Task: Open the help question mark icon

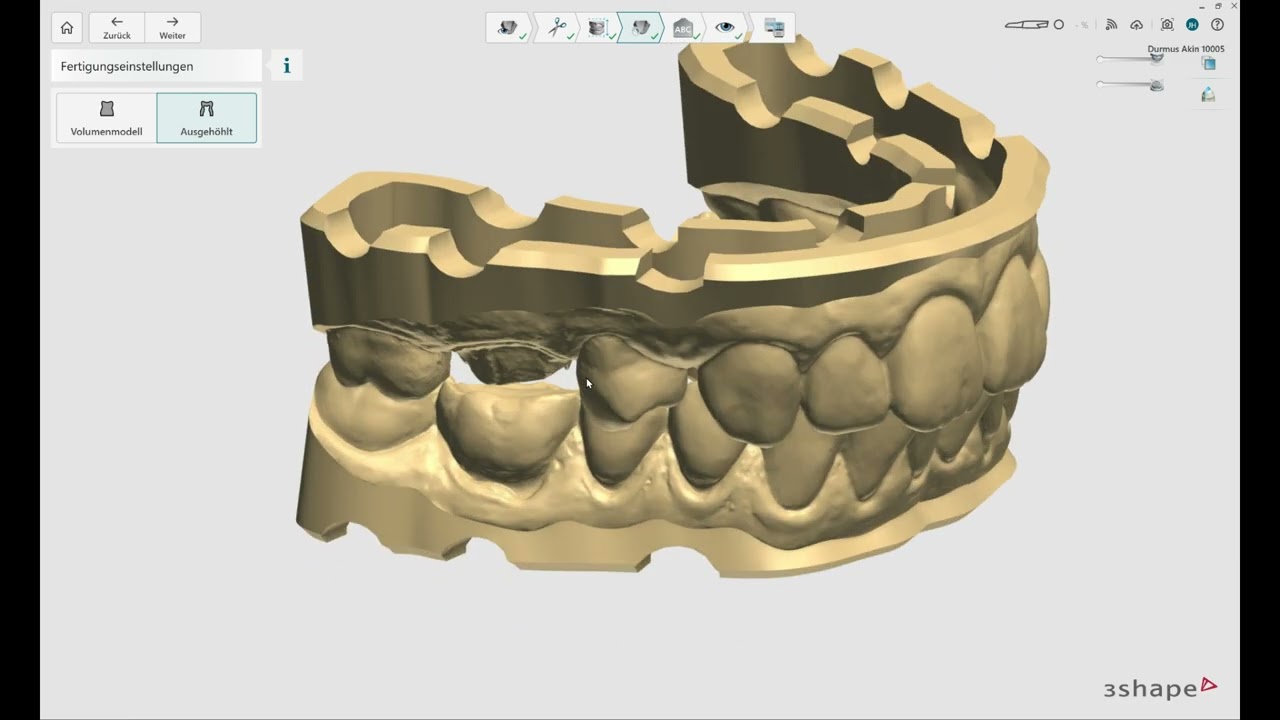Action: click(x=1217, y=25)
